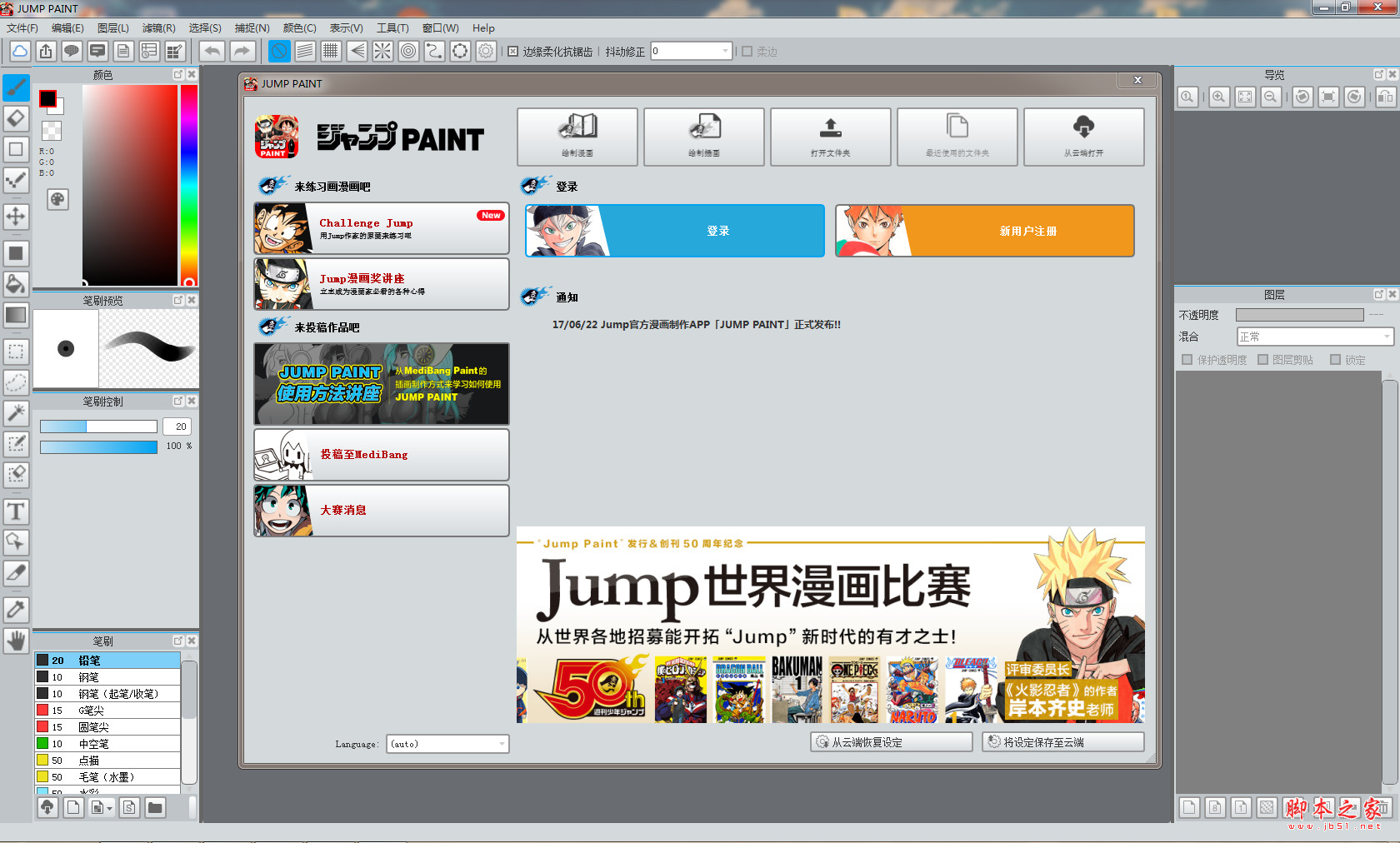Viewport: 1400px width, 843px height.
Task: Click the brush size slider
Action: 98,426
